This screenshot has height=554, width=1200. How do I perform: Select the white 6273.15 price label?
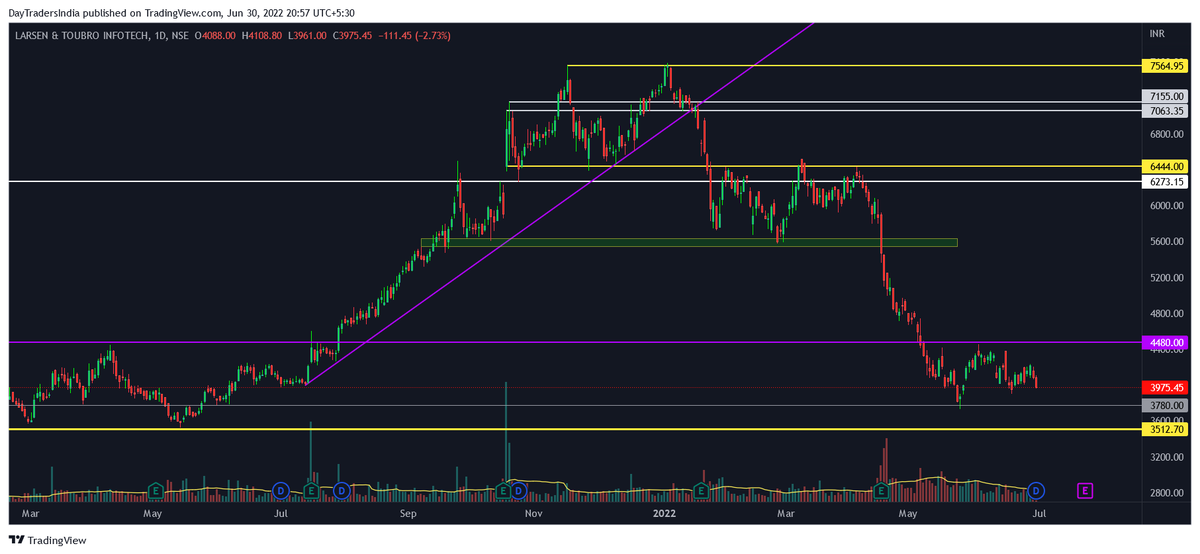1165,182
